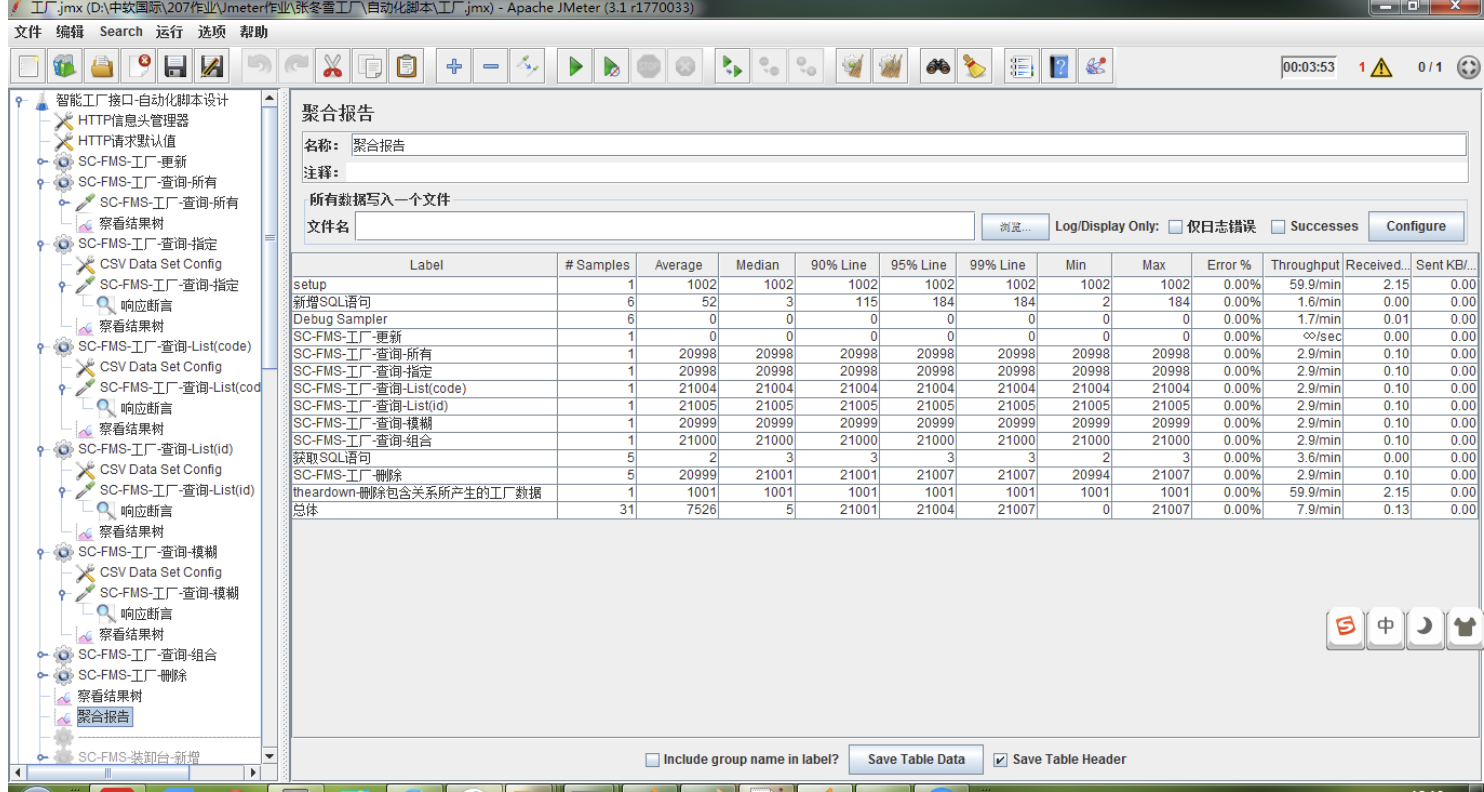Start the test with green play icon
Screen dimensions: 1484x792
pyautogui.click(x=575, y=67)
